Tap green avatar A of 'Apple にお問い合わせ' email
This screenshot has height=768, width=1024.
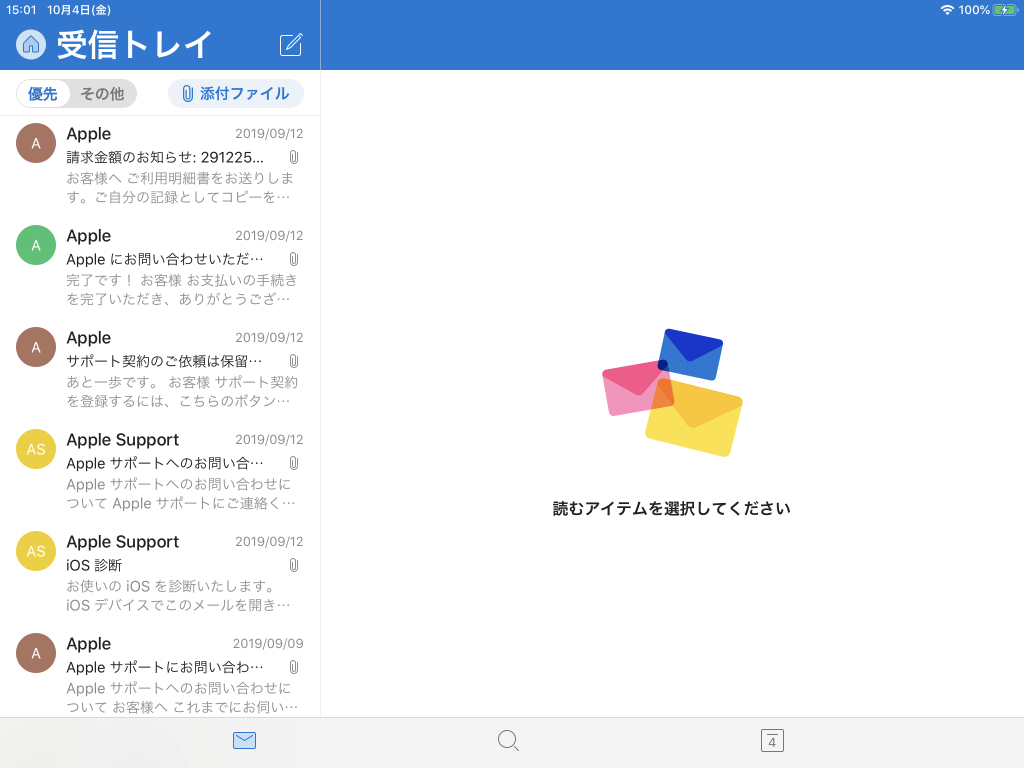(x=36, y=245)
